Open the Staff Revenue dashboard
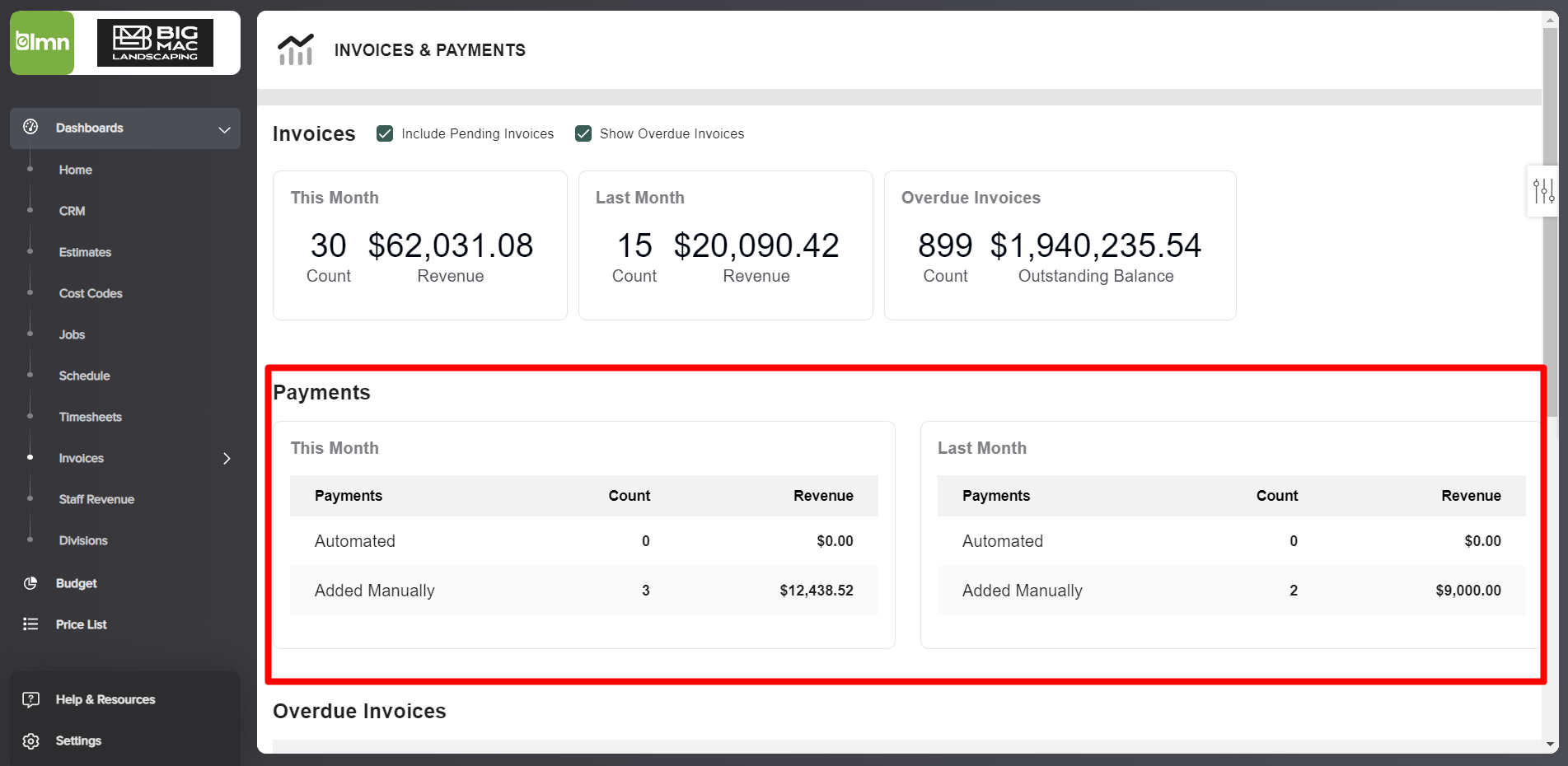The width and height of the screenshot is (1568, 766). pyautogui.click(x=96, y=499)
